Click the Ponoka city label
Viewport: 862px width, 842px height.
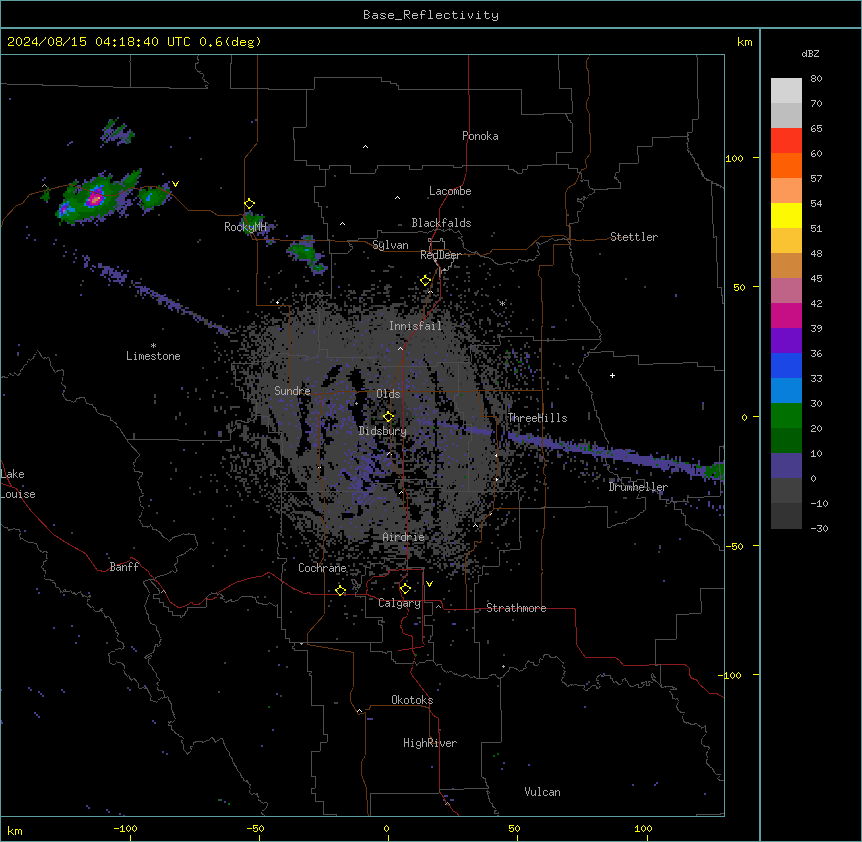(480, 136)
